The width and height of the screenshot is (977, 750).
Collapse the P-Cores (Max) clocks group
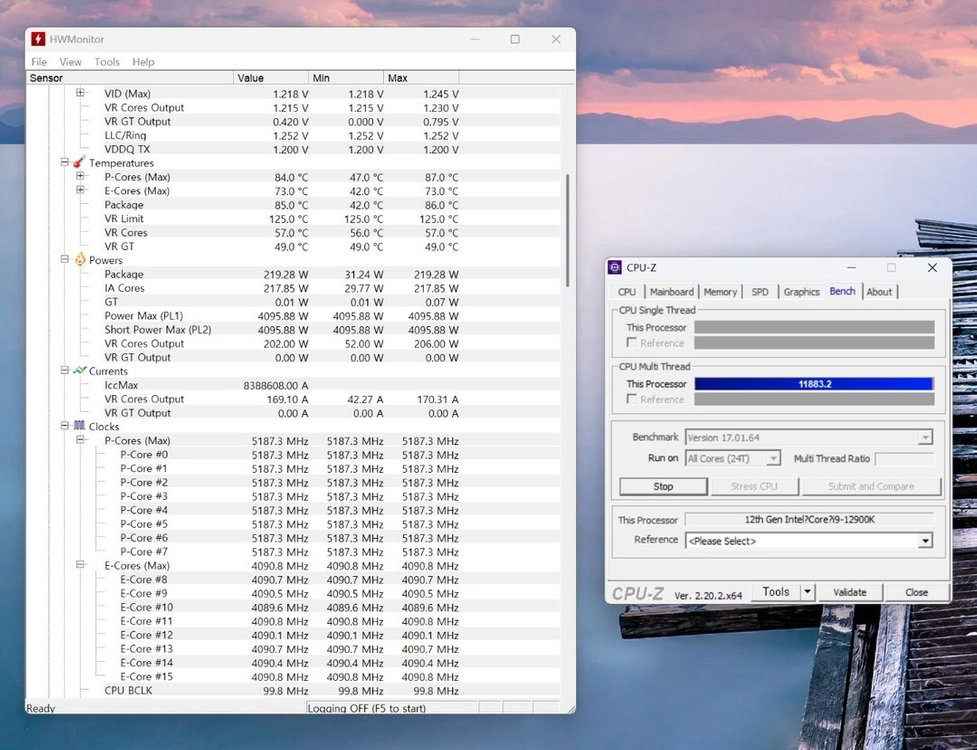(80, 440)
